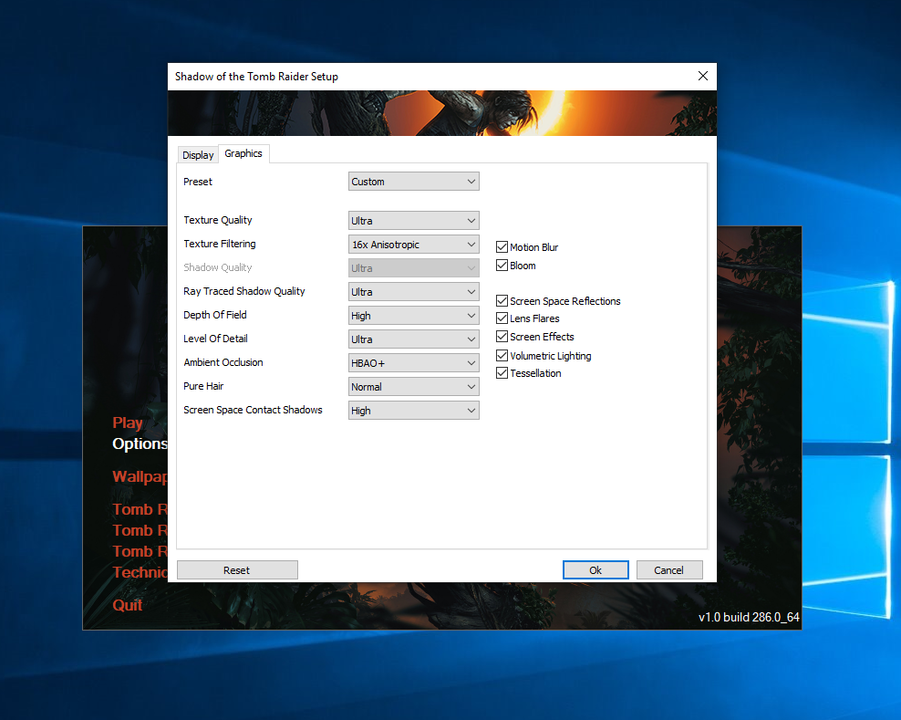Disable the Motion Blur checkbox
The image size is (901, 720).
[502, 247]
